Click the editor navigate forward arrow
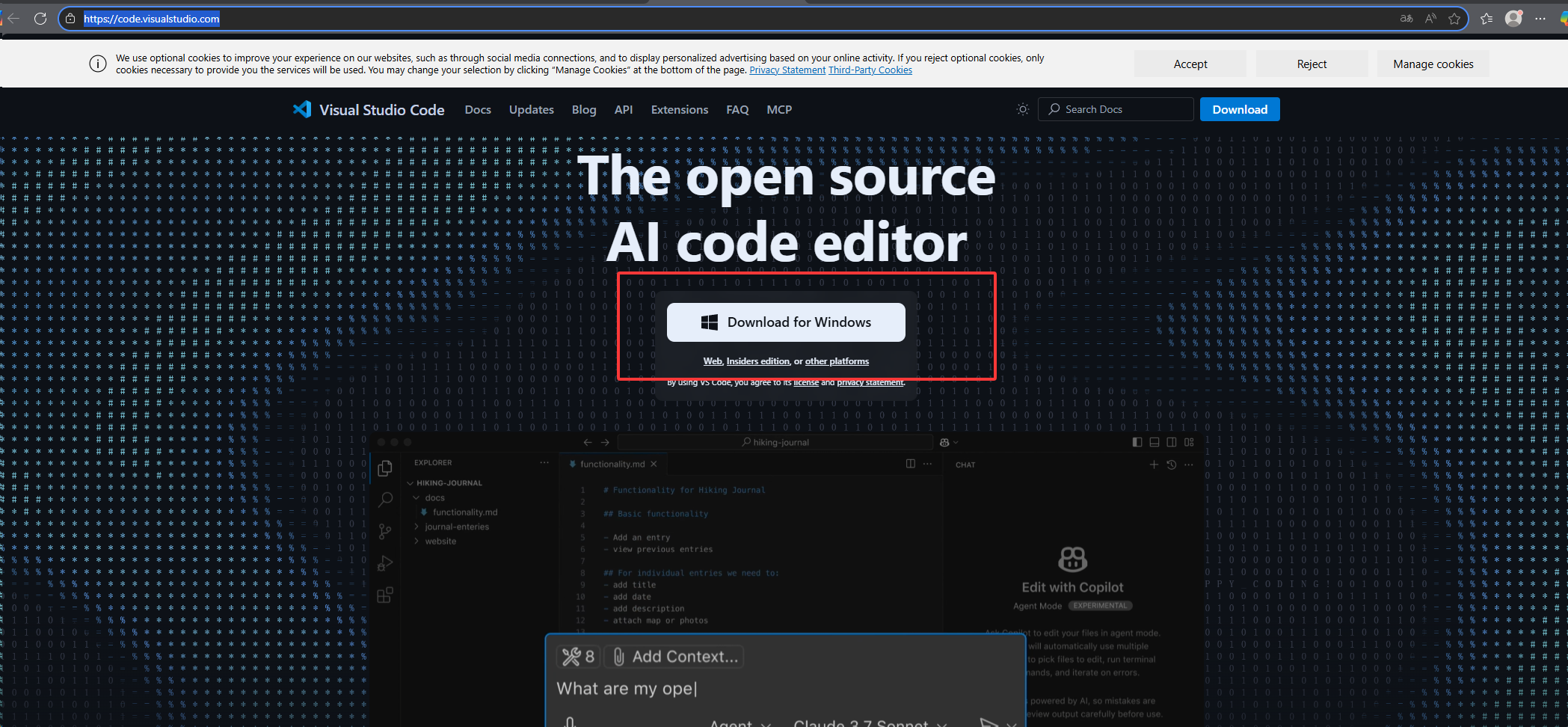The width and height of the screenshot is (1568, 727). pyautogui.click(x=605, y=443)
